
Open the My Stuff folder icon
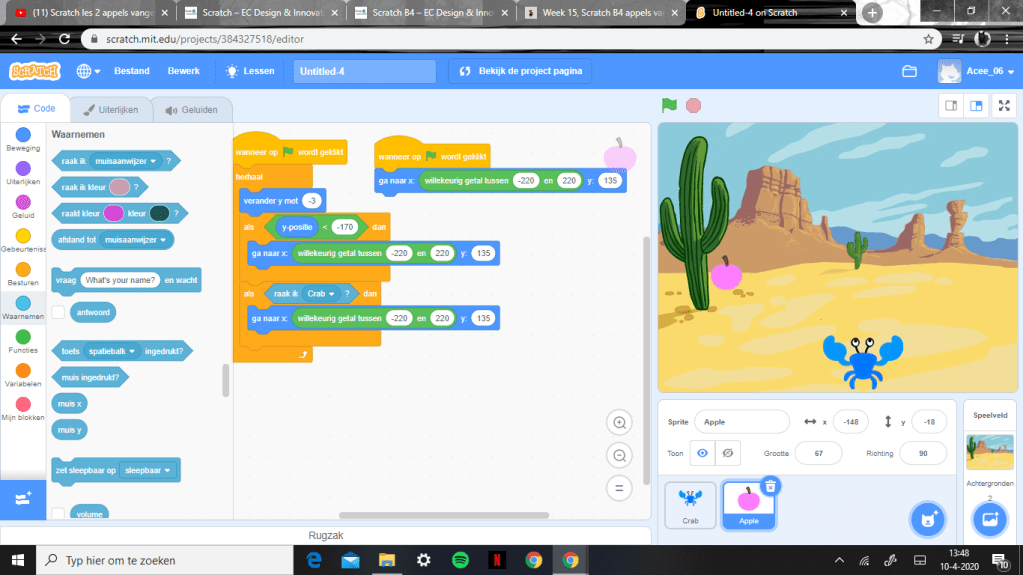tap(909, 71)
